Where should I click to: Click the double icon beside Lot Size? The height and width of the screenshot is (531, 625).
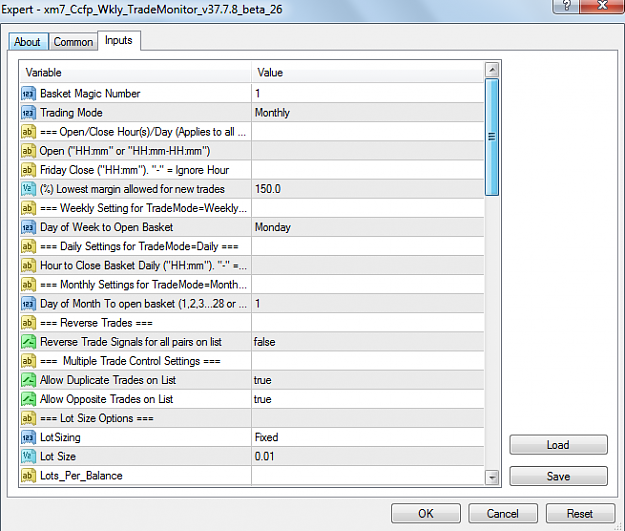click(x=28, y=457)
